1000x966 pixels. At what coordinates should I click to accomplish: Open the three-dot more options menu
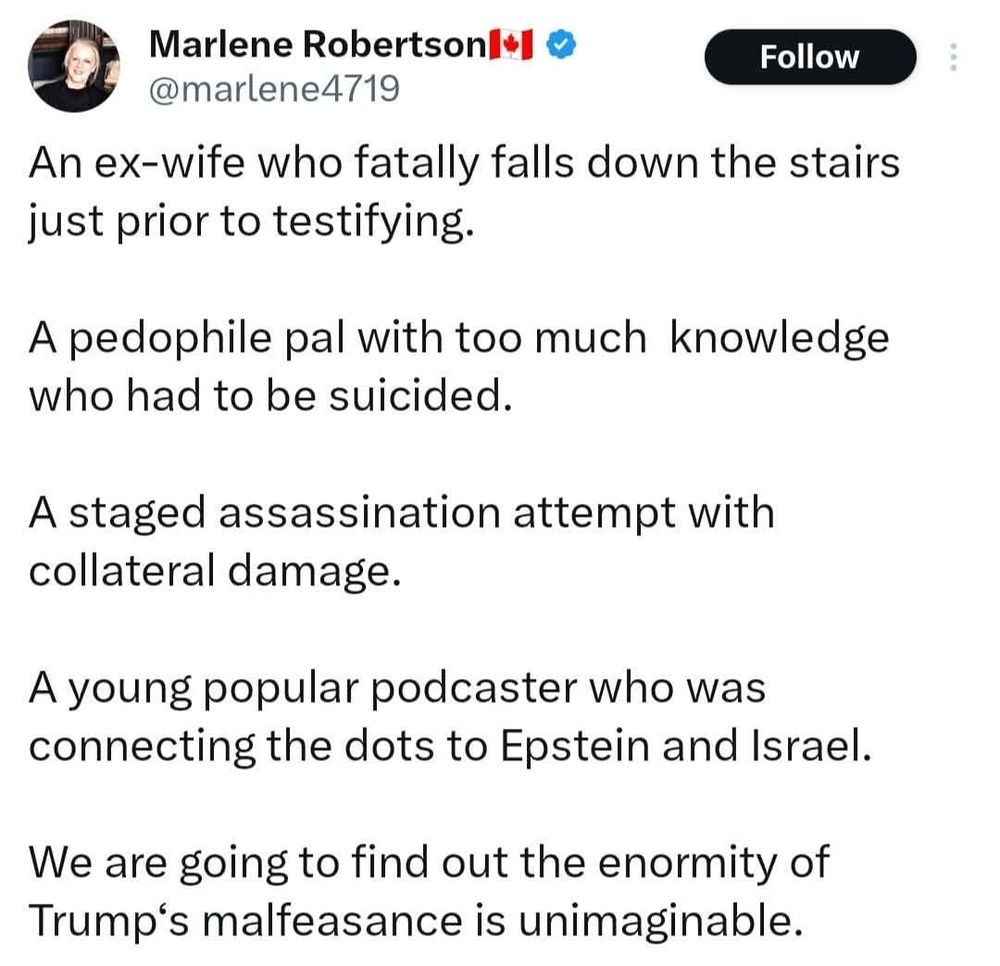953,57
